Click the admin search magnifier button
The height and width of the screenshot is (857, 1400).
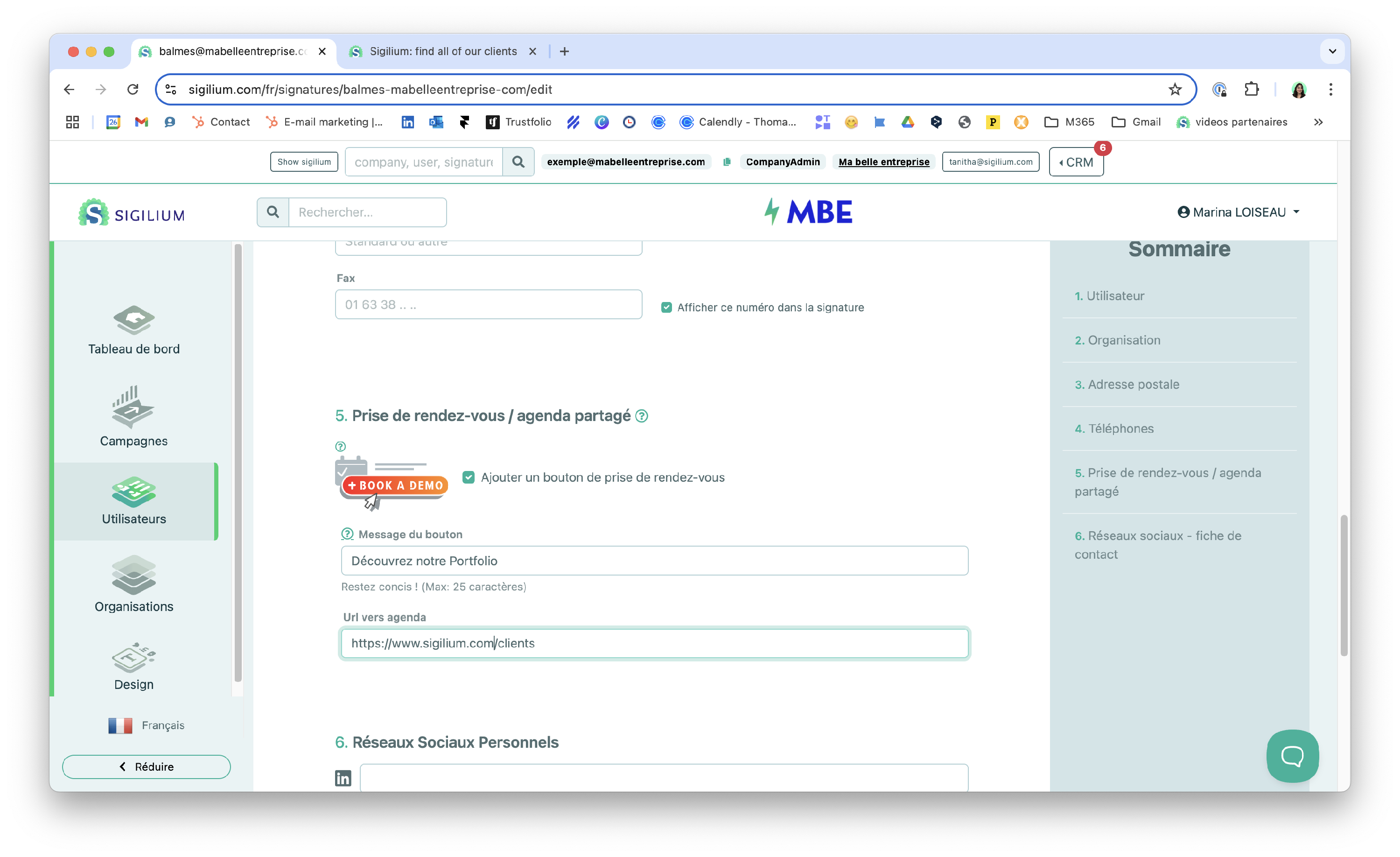[518, 162]
